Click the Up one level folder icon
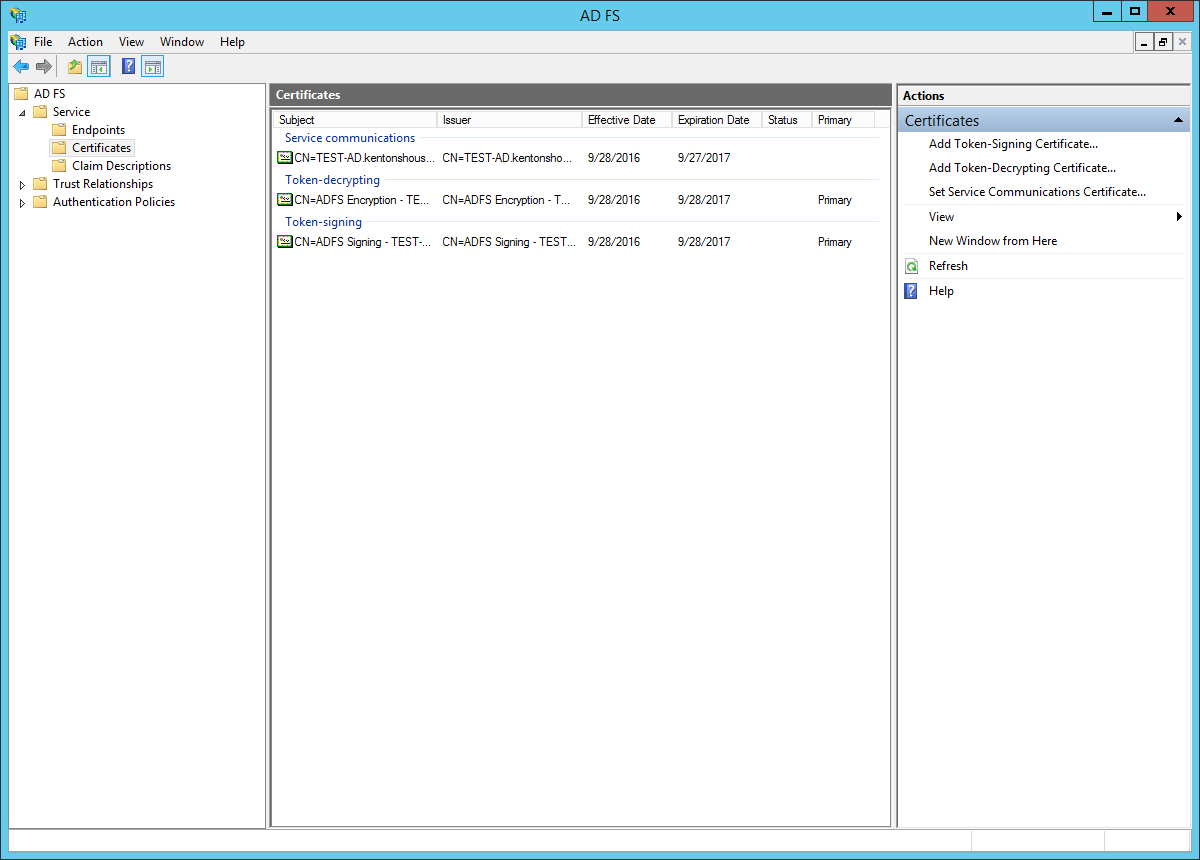This screenshot has height=860, width=1200. point(75,67)
